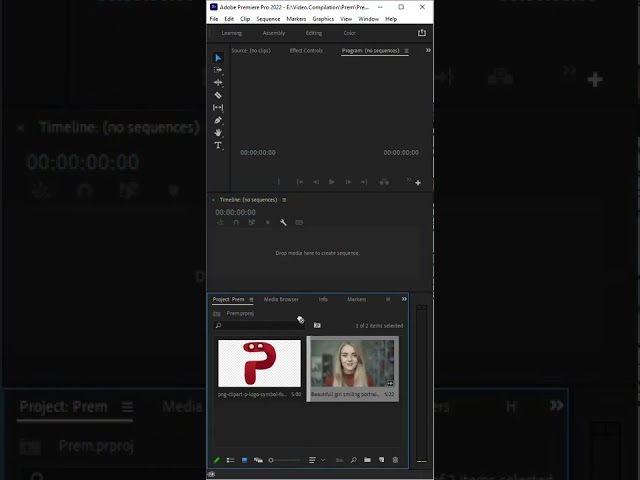Click the Timeline timecode 00:00:00:00
Screen dimensions: 640x480
point(236,212)
